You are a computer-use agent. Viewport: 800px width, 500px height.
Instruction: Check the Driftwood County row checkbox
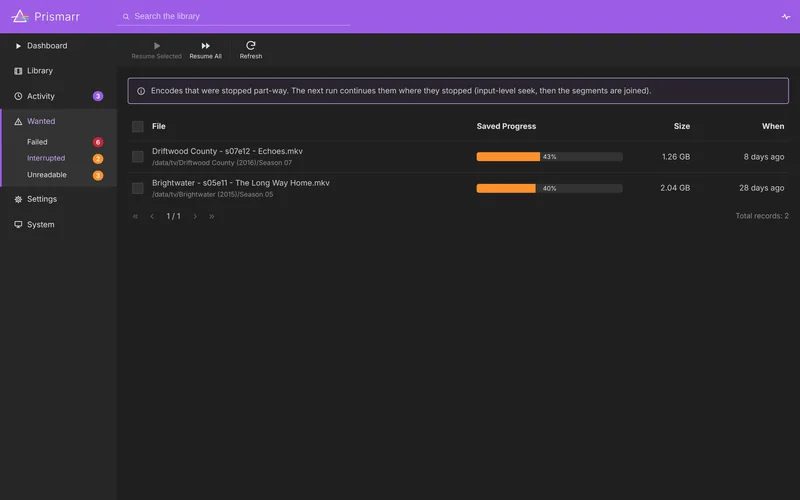click(x=138, y=157)
